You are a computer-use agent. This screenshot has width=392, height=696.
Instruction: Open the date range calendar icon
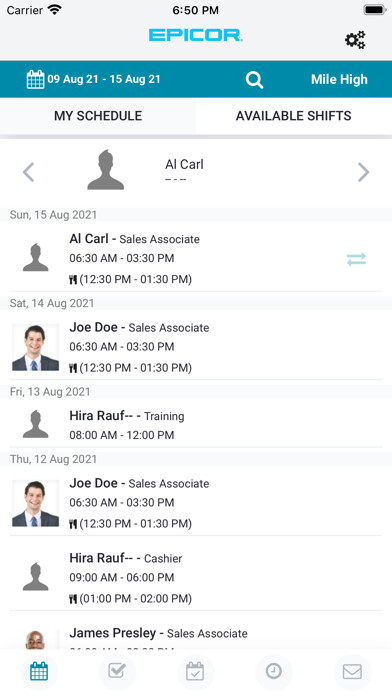(x=35, y=79)
